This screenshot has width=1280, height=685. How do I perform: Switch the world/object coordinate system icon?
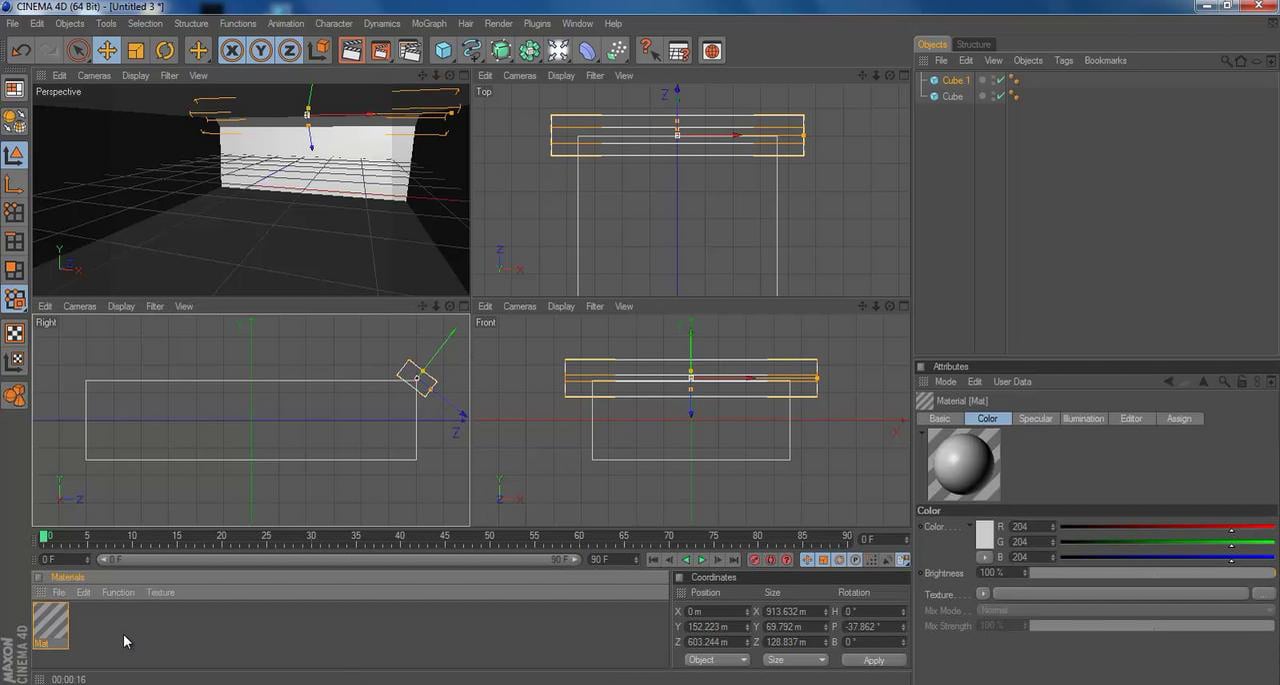[319, 50]
